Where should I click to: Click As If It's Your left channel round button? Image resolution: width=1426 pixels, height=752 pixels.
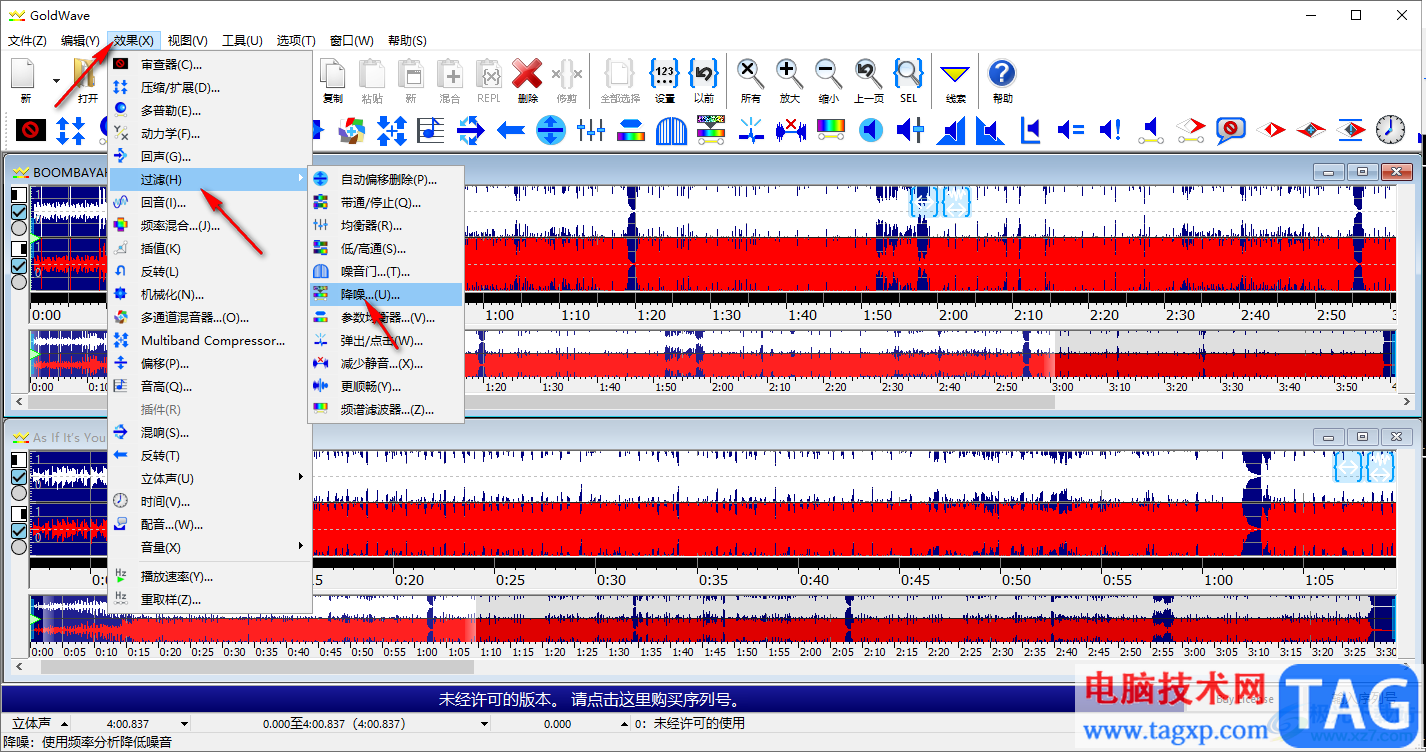[18, 493]
